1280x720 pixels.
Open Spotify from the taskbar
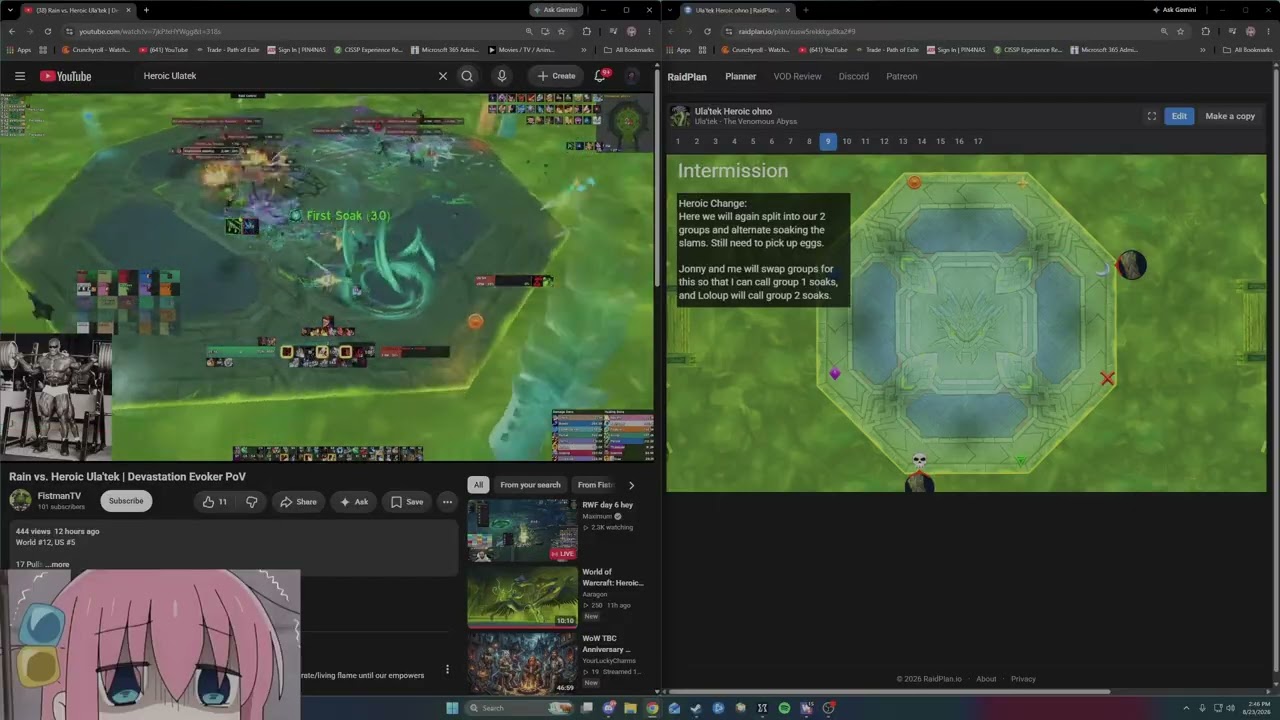[x=784, y=708]
